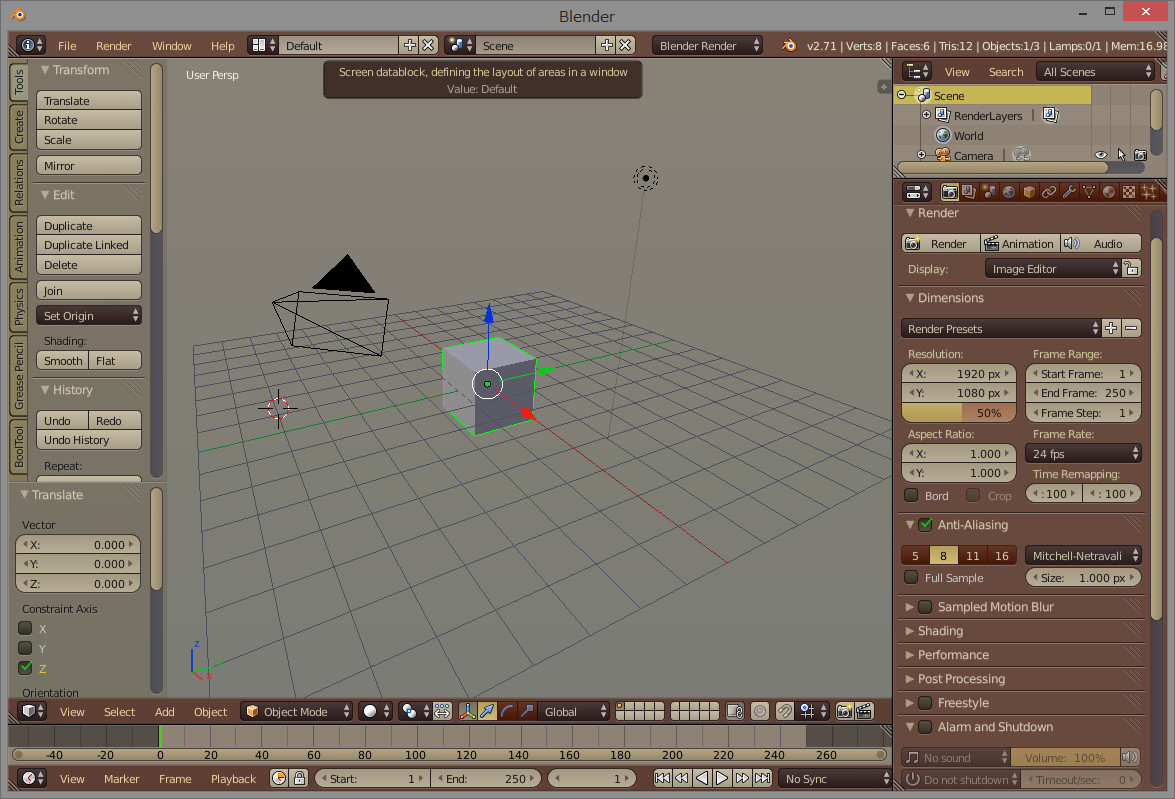Open the World properties globe tab
1175x799 pixels.
click(1009, 192)
